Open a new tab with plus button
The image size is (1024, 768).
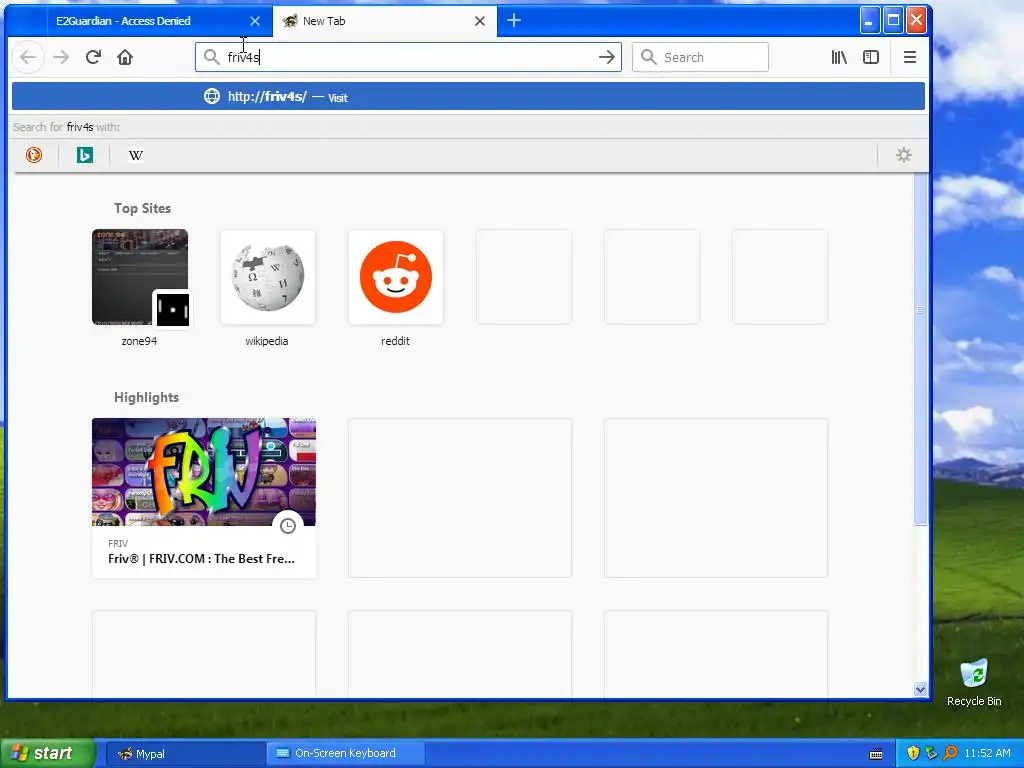coord(514,21)
